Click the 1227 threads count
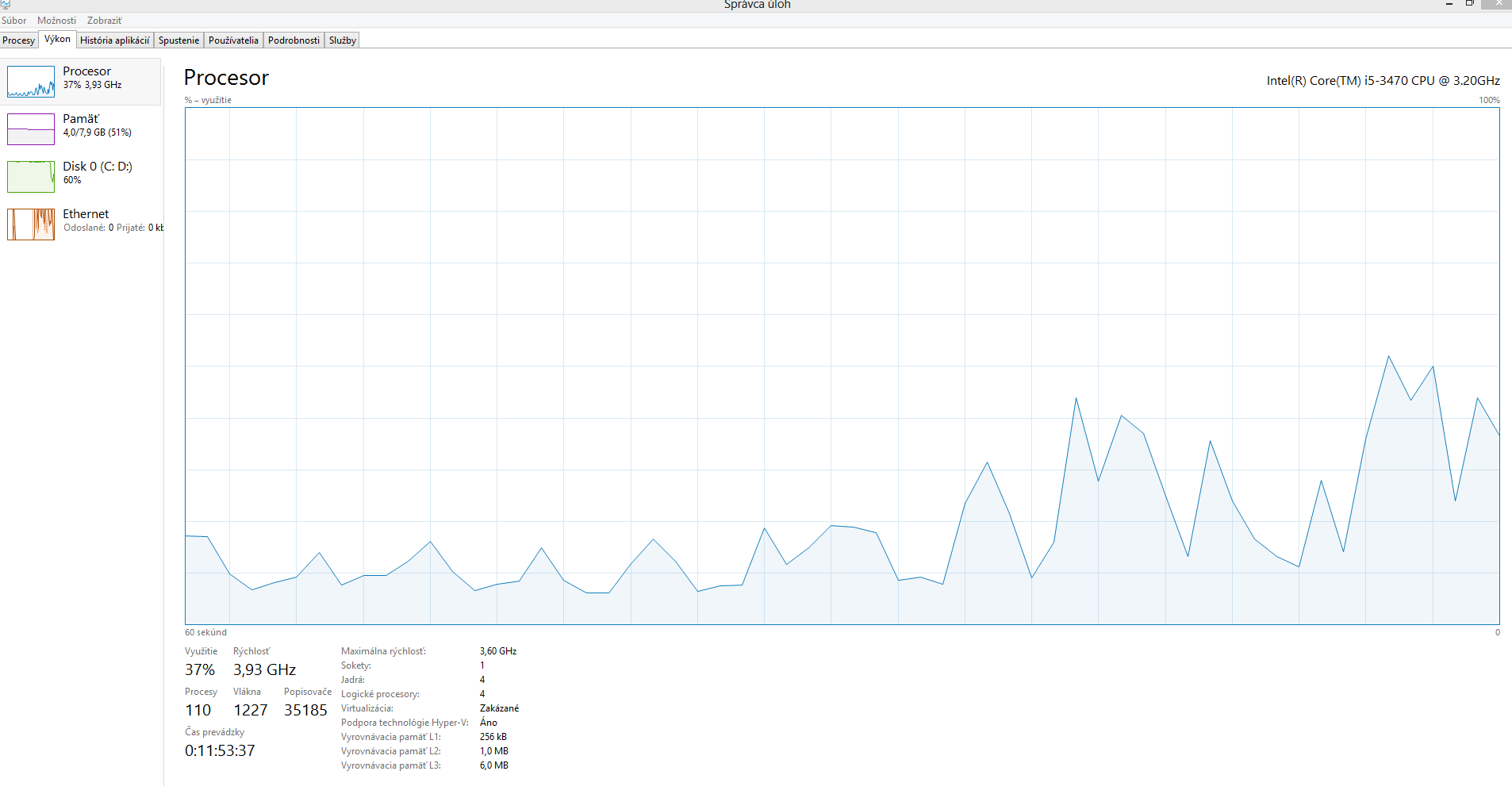The height and width of the screenshot is (794, 1512). (x=251, y=711)
